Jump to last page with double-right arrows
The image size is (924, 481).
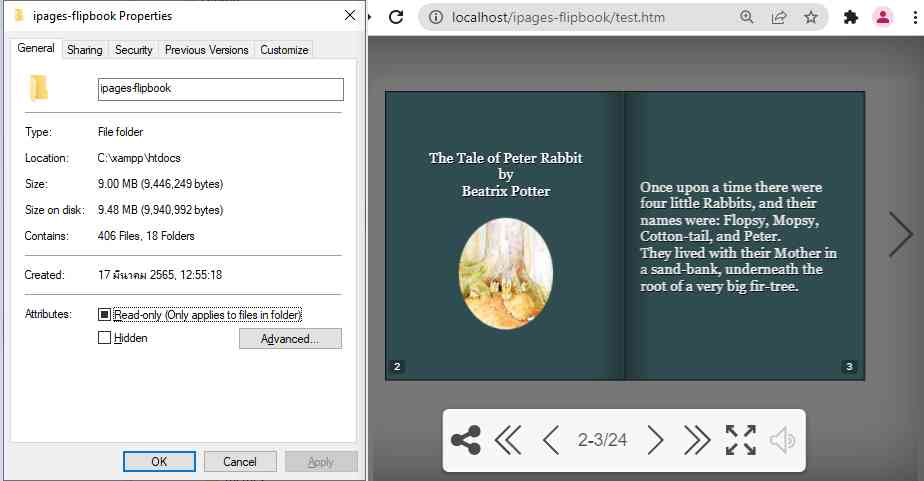(x=697, y=440)
